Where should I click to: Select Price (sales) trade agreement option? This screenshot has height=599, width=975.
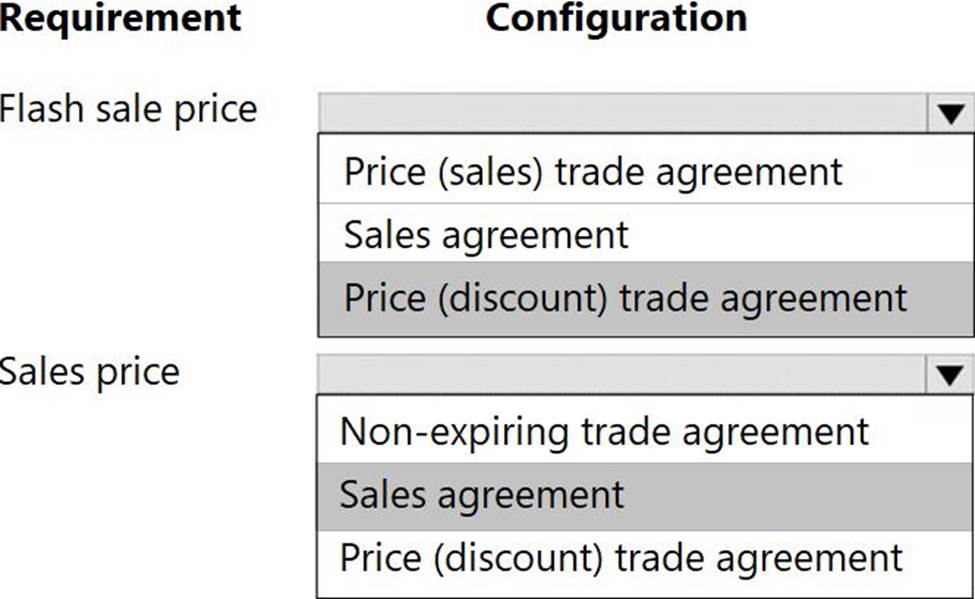[593, 171]
